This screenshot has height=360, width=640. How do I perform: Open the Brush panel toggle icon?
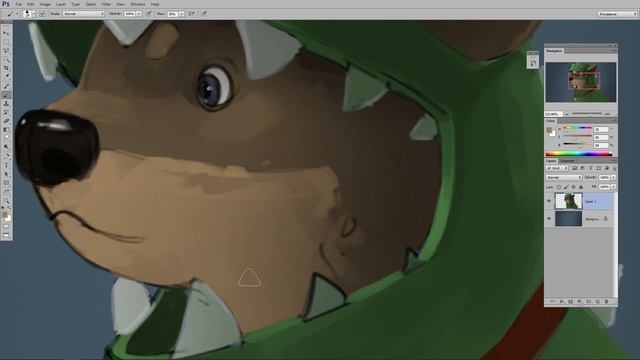point(42,13)
